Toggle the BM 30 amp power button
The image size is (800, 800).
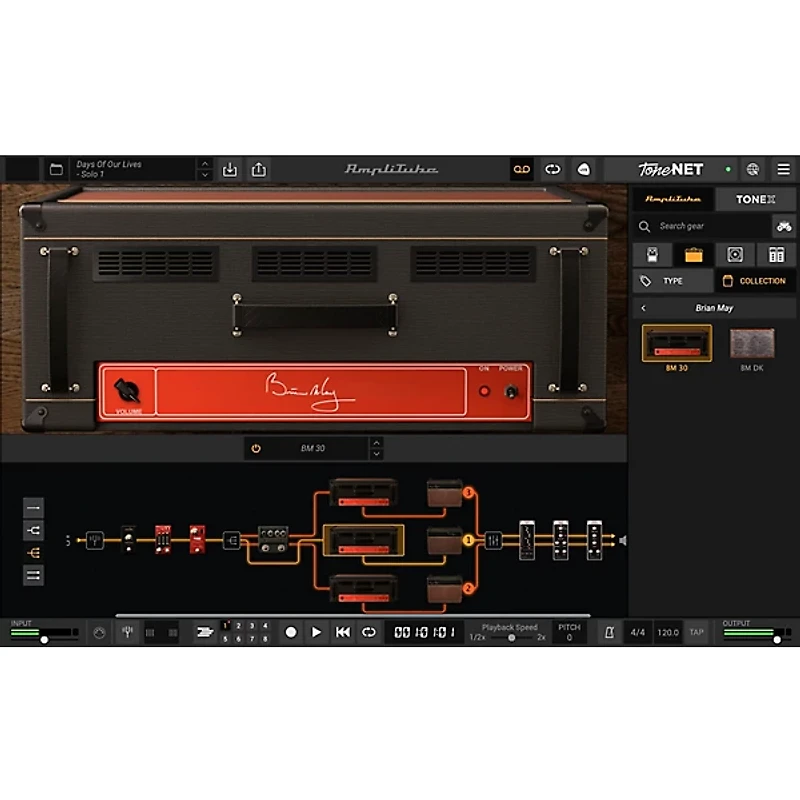click(x=256, y=448)
